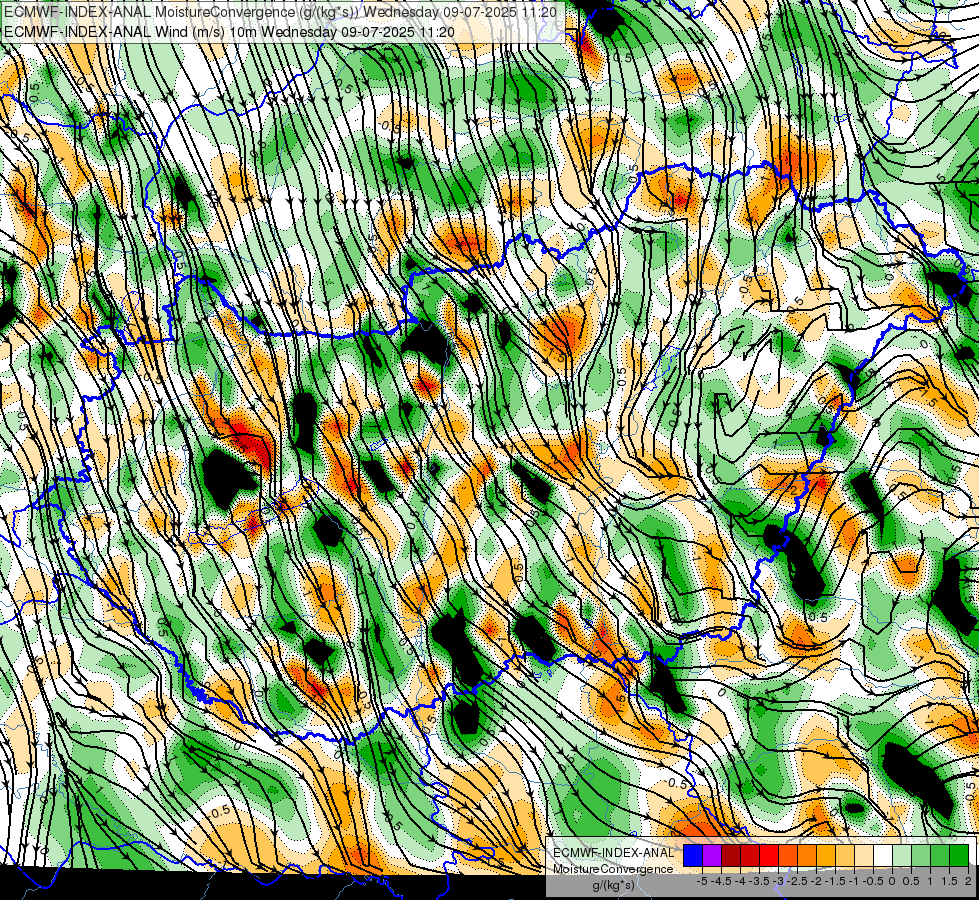Image resolution: width=979 pixels, height=900 pixels.
Task: Click MoistureConvergence label in the legend box
Action: 613,869
